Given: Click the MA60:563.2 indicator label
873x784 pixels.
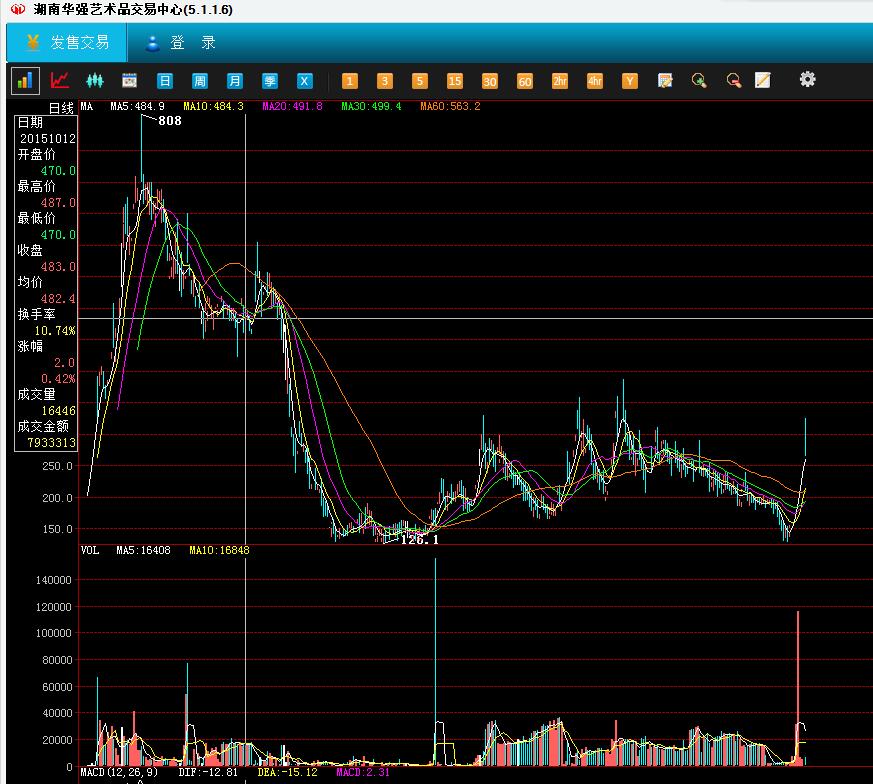Looking at the screenshot, I should coord(450,106).
